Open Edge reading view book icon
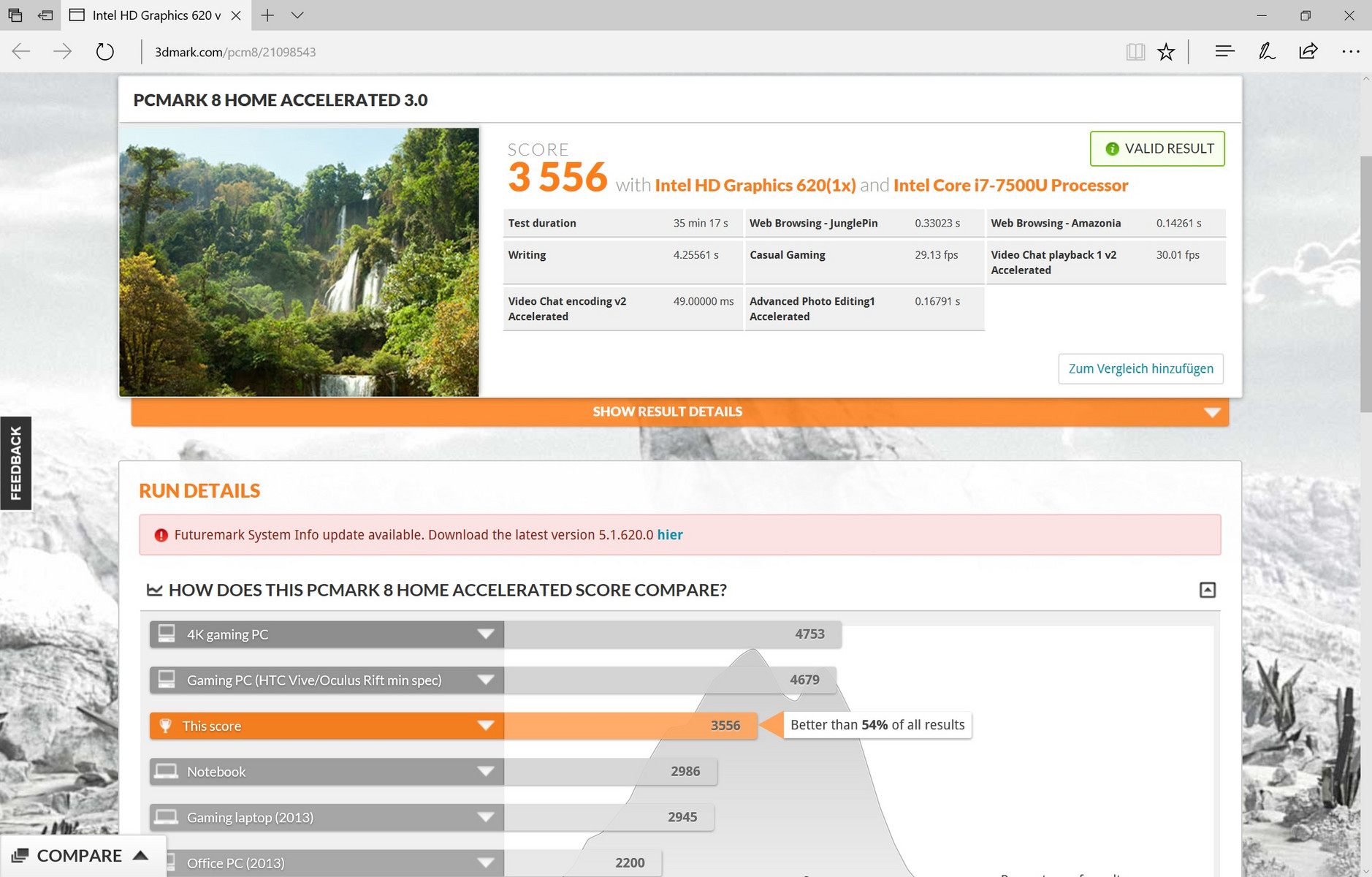 (1135, 51)
